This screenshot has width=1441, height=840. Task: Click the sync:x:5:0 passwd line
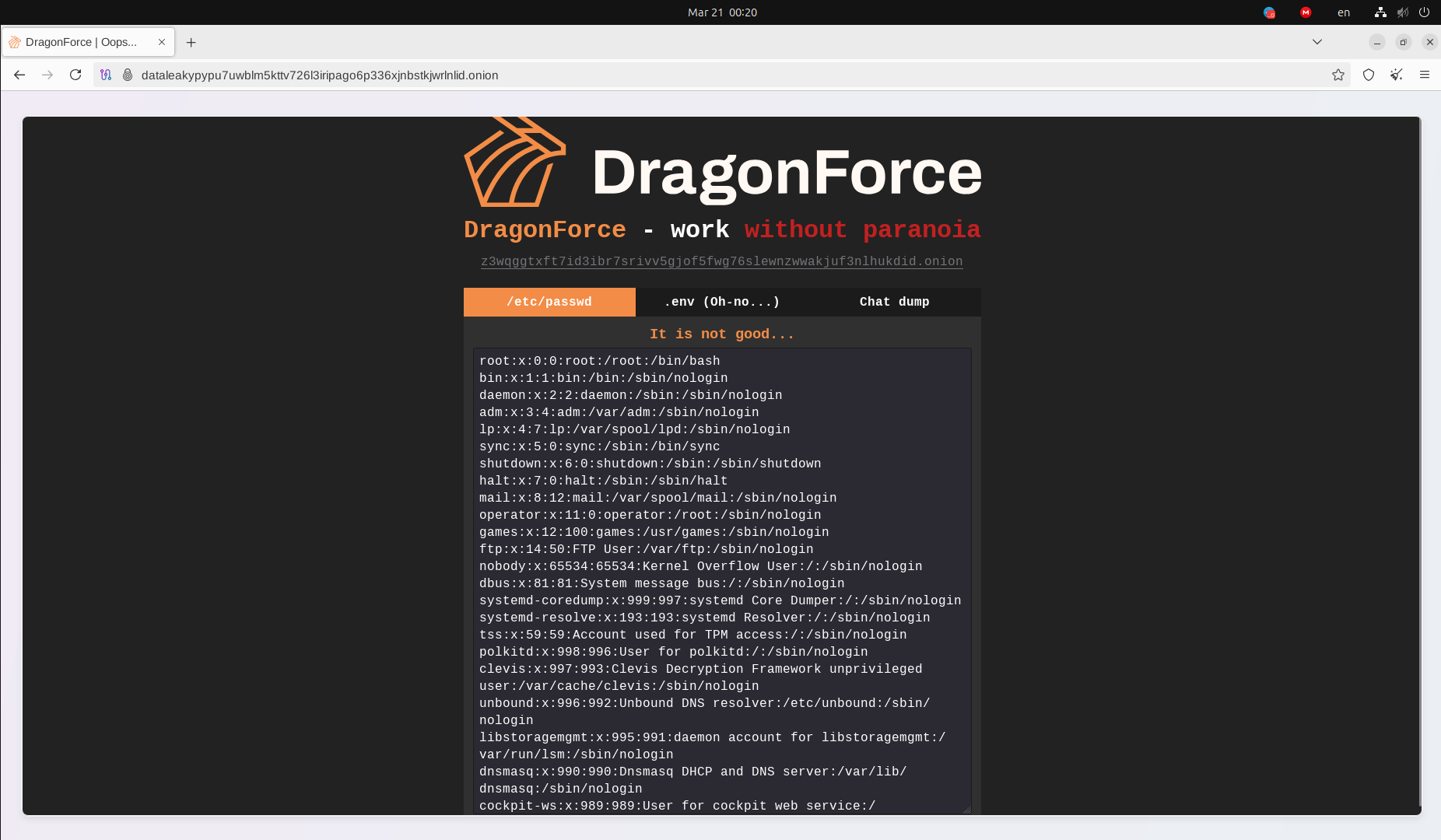[600, 446]
